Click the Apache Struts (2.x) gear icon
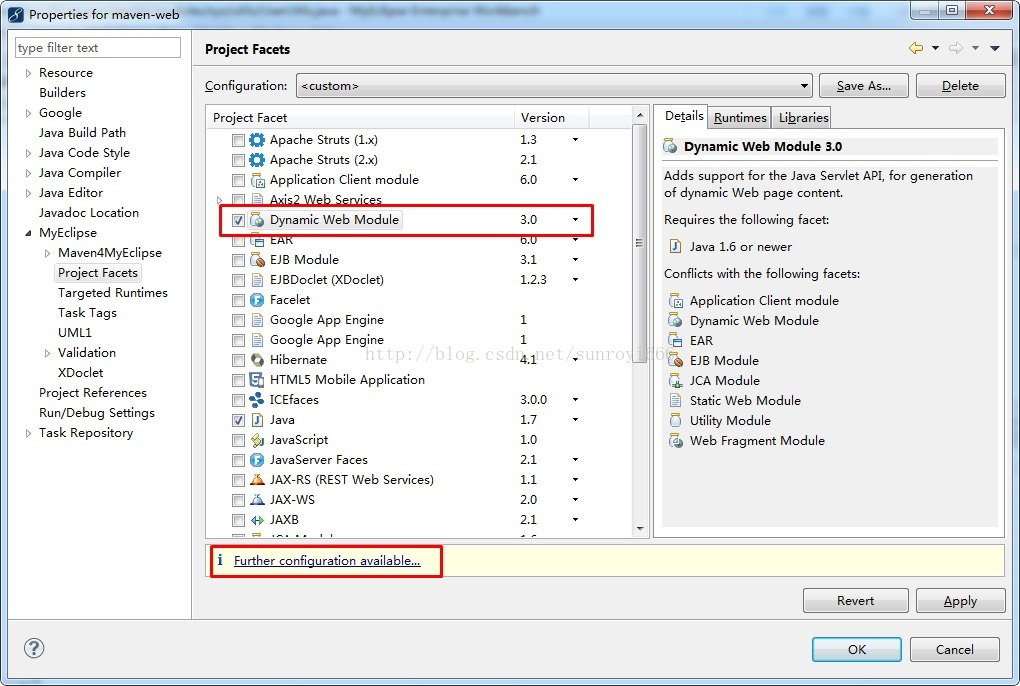 [x=258, y=160]
